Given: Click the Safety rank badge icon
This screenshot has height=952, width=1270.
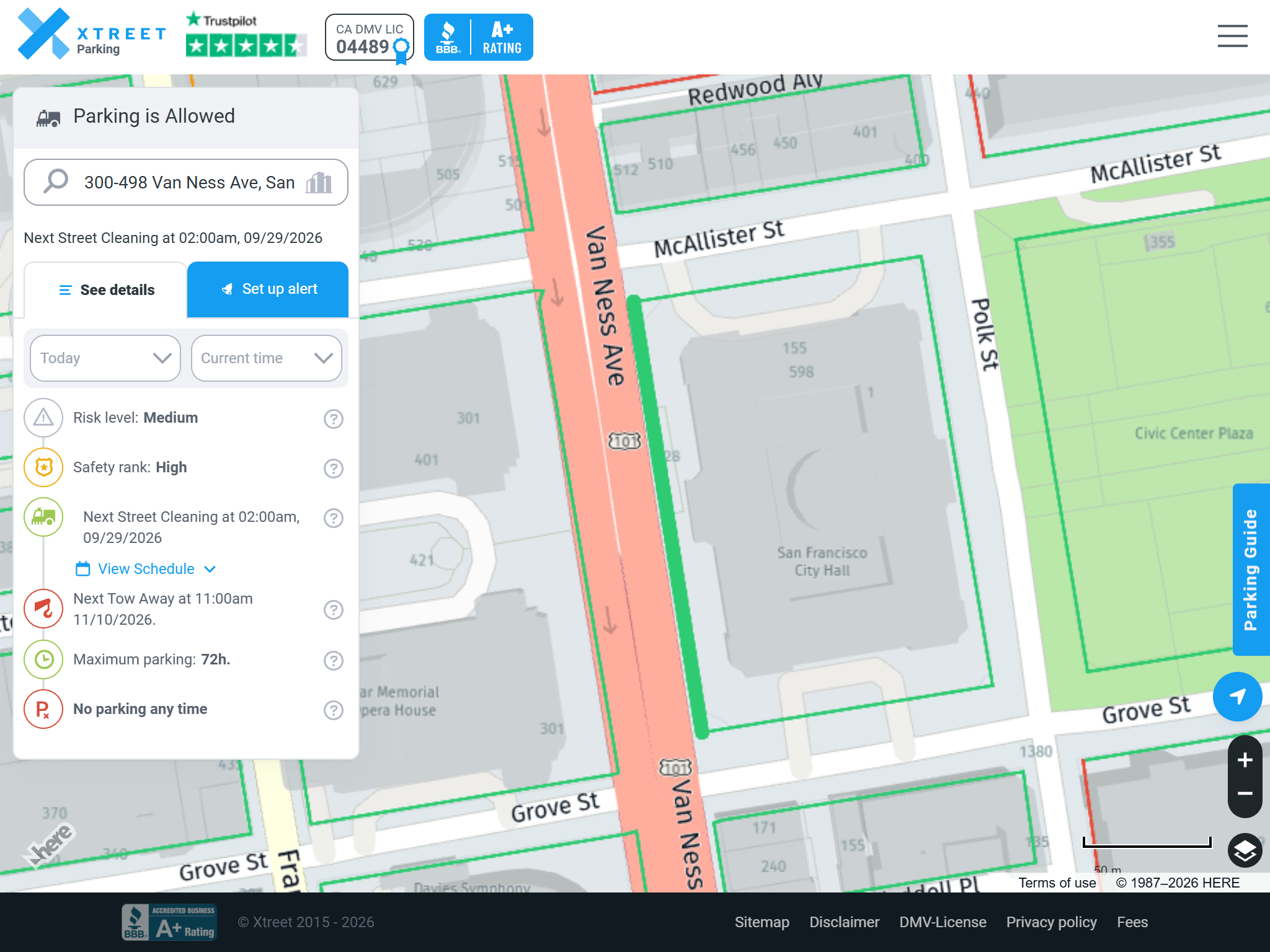Looking at the screenshot, I should (x=43, y=467).
